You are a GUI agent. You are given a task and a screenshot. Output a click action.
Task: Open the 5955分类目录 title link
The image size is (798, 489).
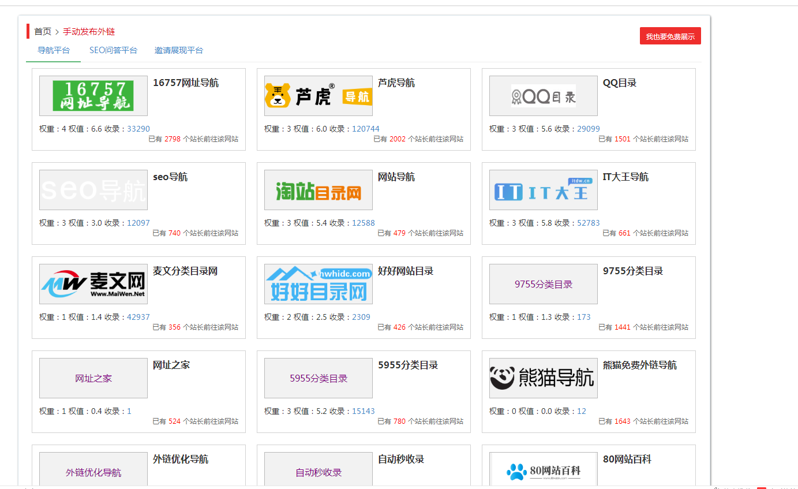click(x=408, y=365)
